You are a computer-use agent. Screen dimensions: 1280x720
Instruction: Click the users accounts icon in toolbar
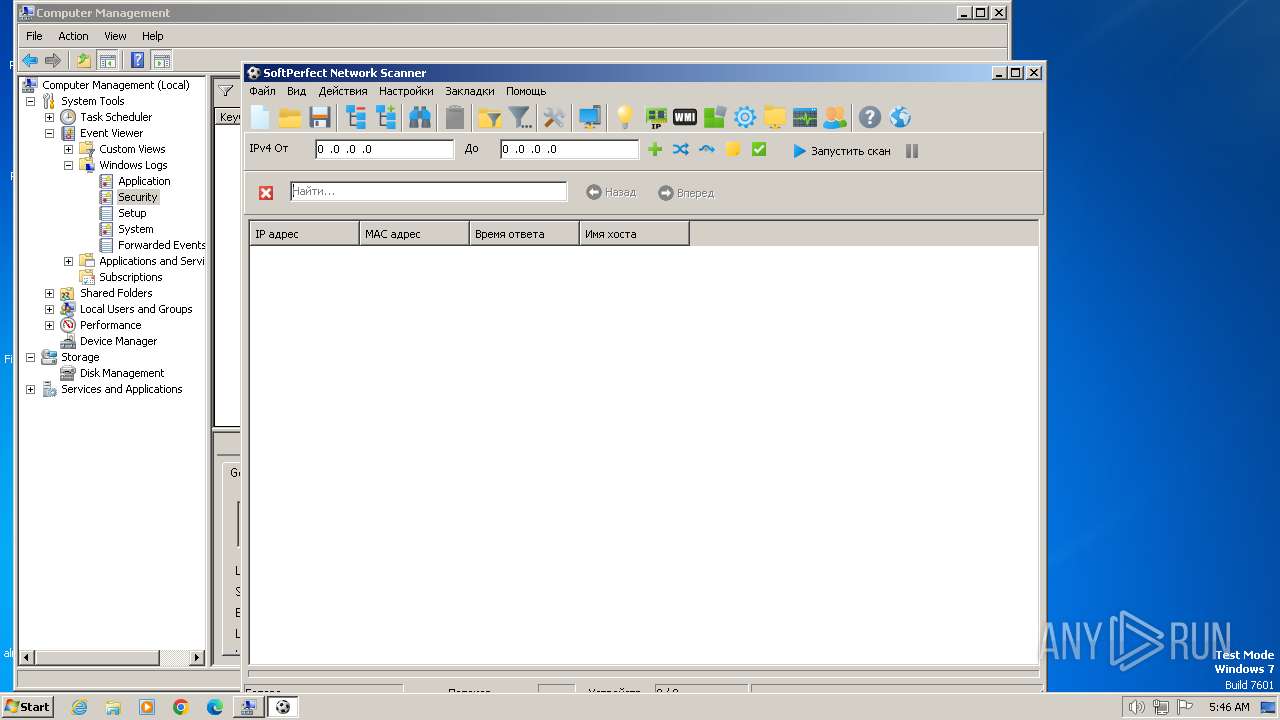tap(835, 118)
